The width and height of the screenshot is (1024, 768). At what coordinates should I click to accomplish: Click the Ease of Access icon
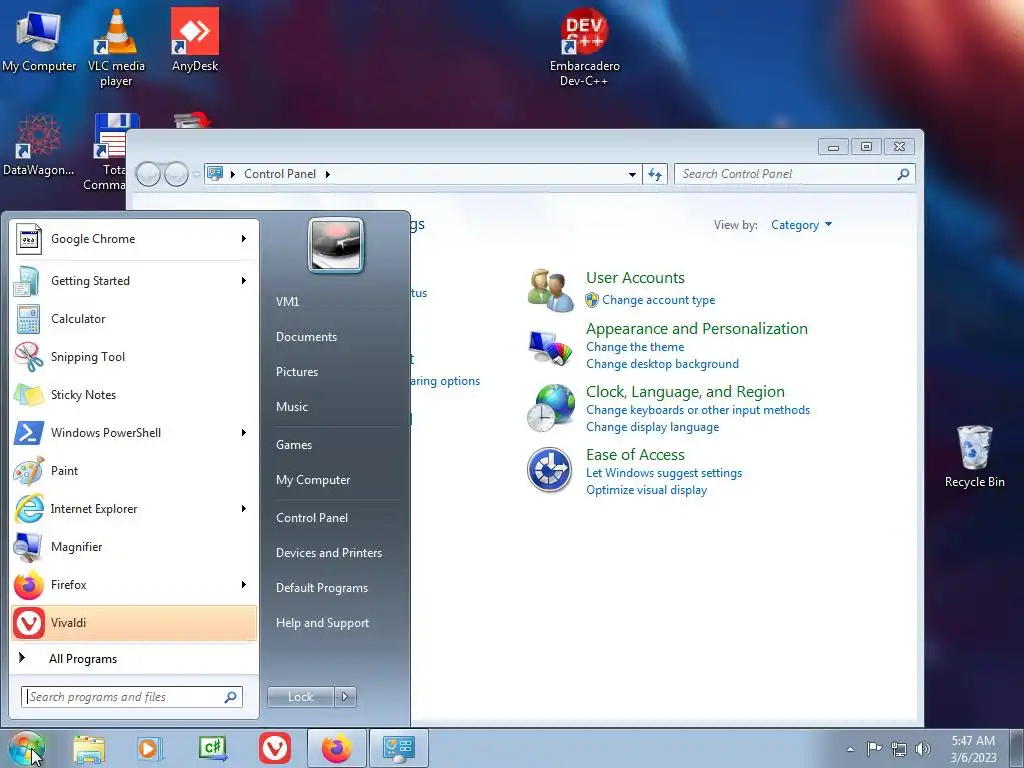pyautogui.click(x=550, y=470)
